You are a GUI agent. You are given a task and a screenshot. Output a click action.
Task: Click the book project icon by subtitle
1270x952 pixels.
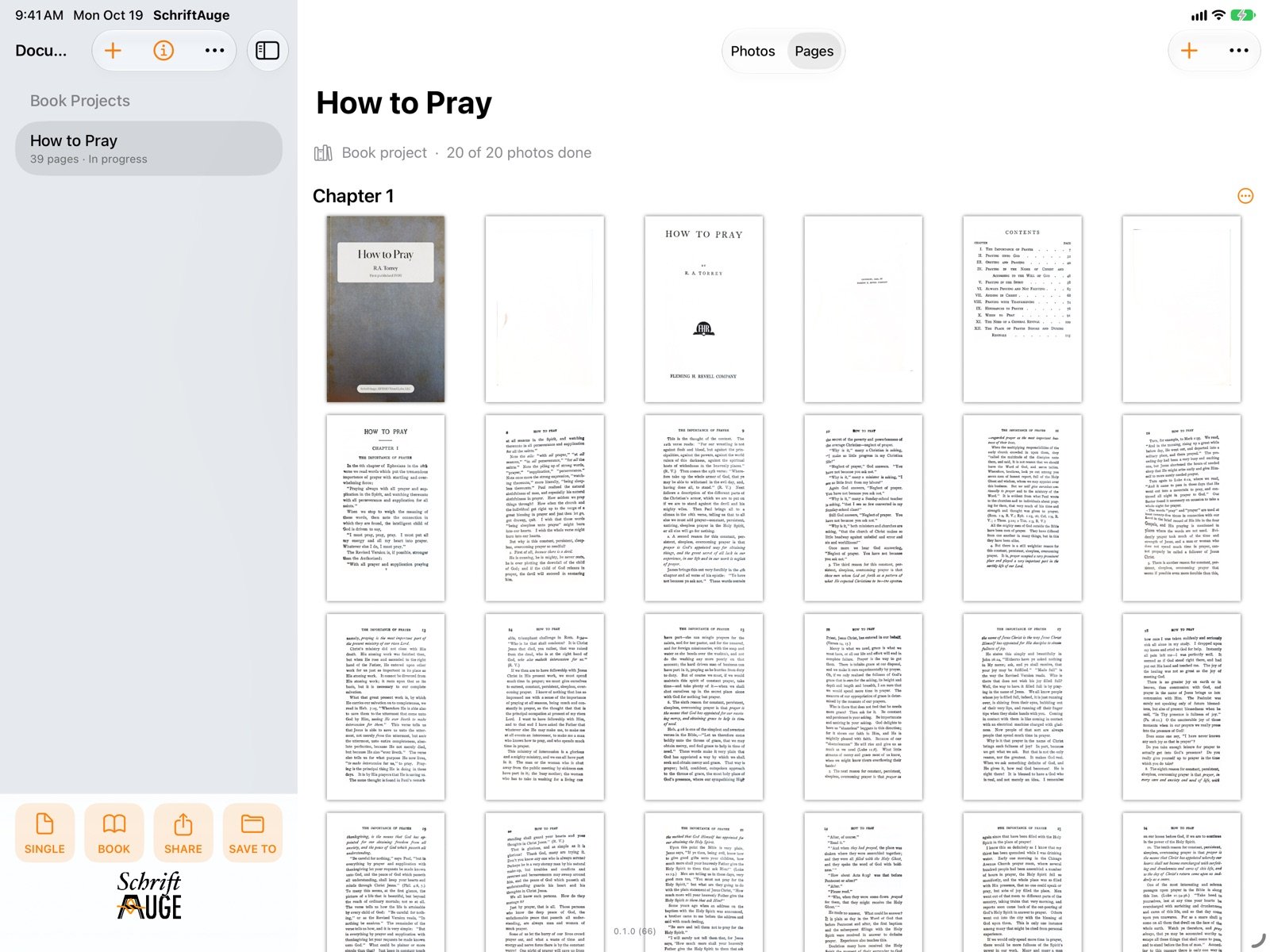(x=323, y=153)
